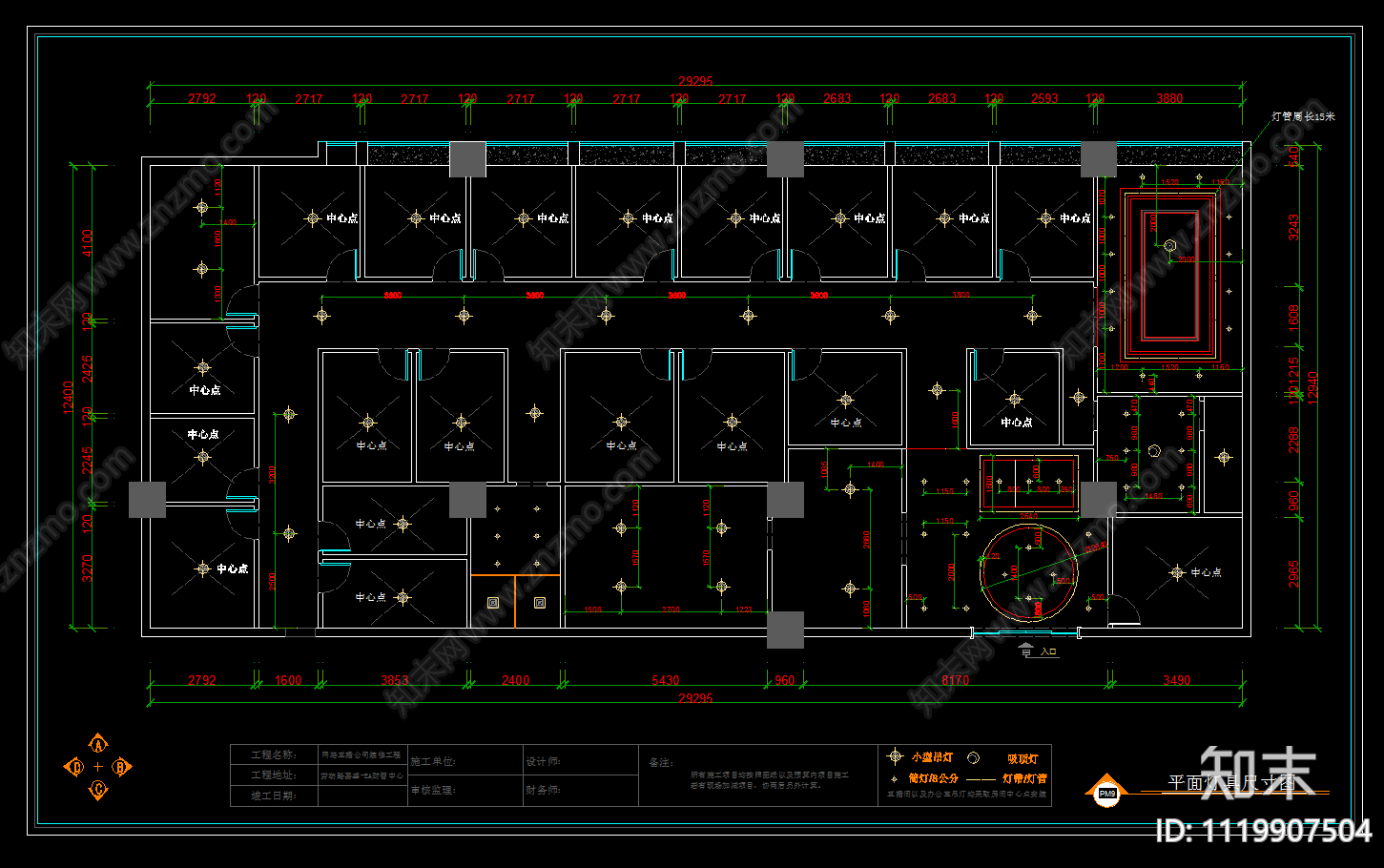Image resolution: width=1384 pixels, height=868 pixels.
Task: Select the 3880 top dimension
Action: click(x=1169, y=98)
